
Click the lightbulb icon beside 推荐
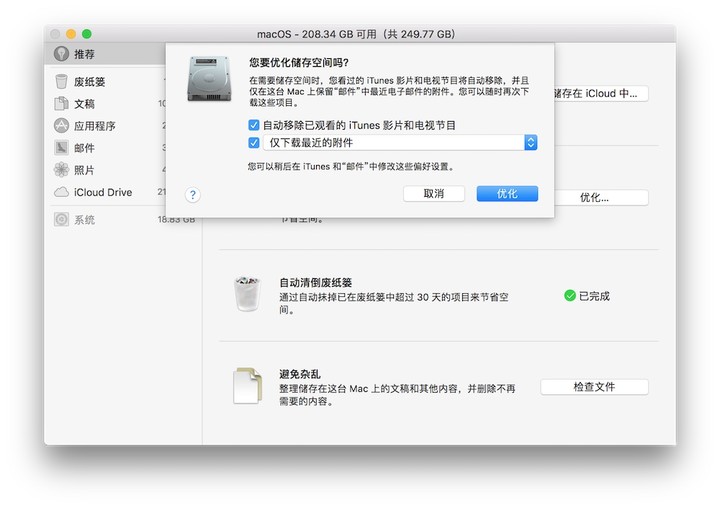click(61, 54)
